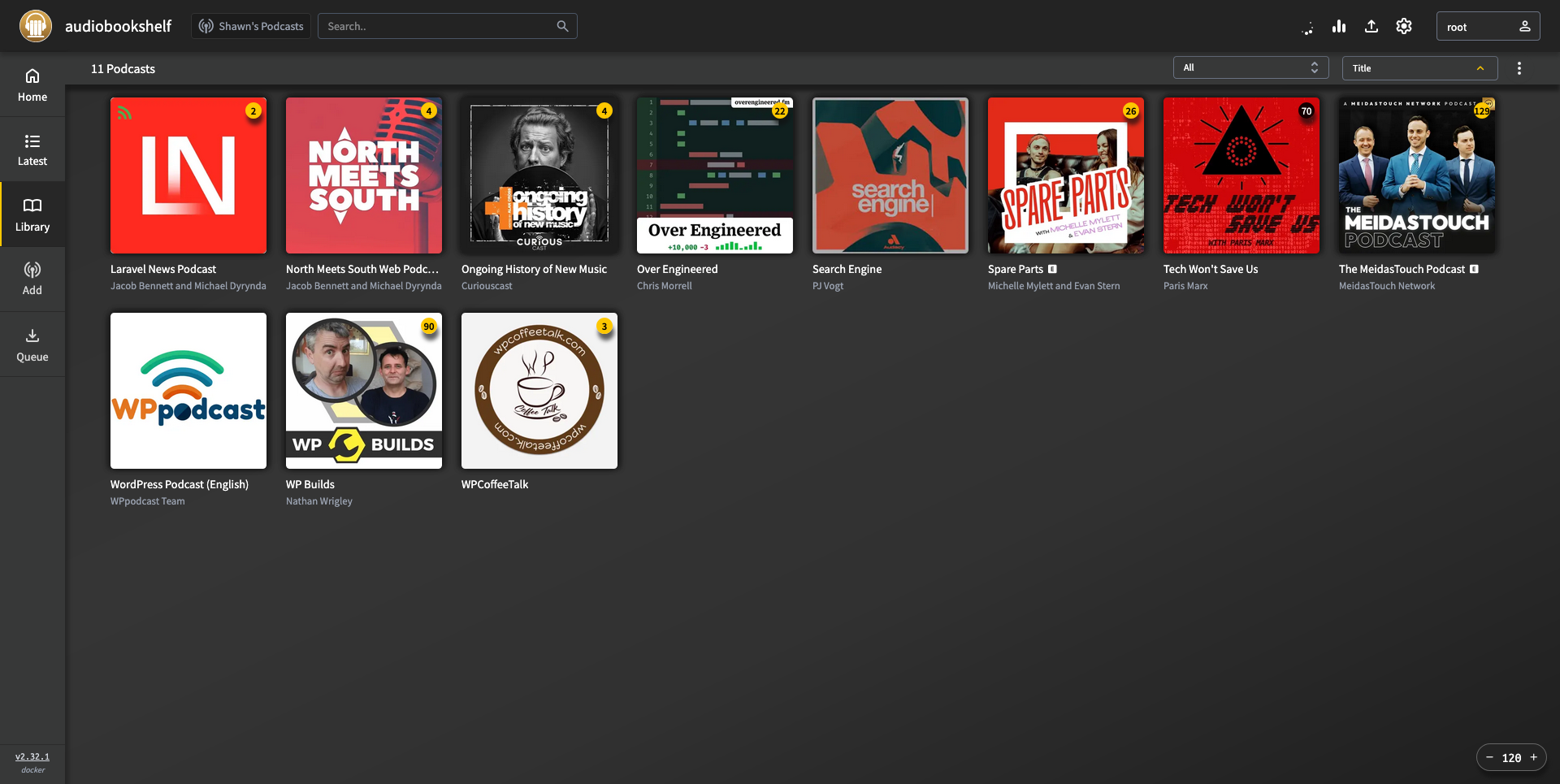Click the search magnifier icon
This screenshot has width=1560, height=784.
click(x=562, y=26)
